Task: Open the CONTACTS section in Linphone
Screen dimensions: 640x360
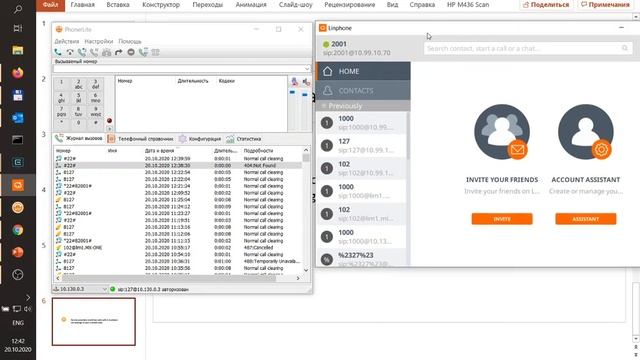Action: (x=363, y=91)
